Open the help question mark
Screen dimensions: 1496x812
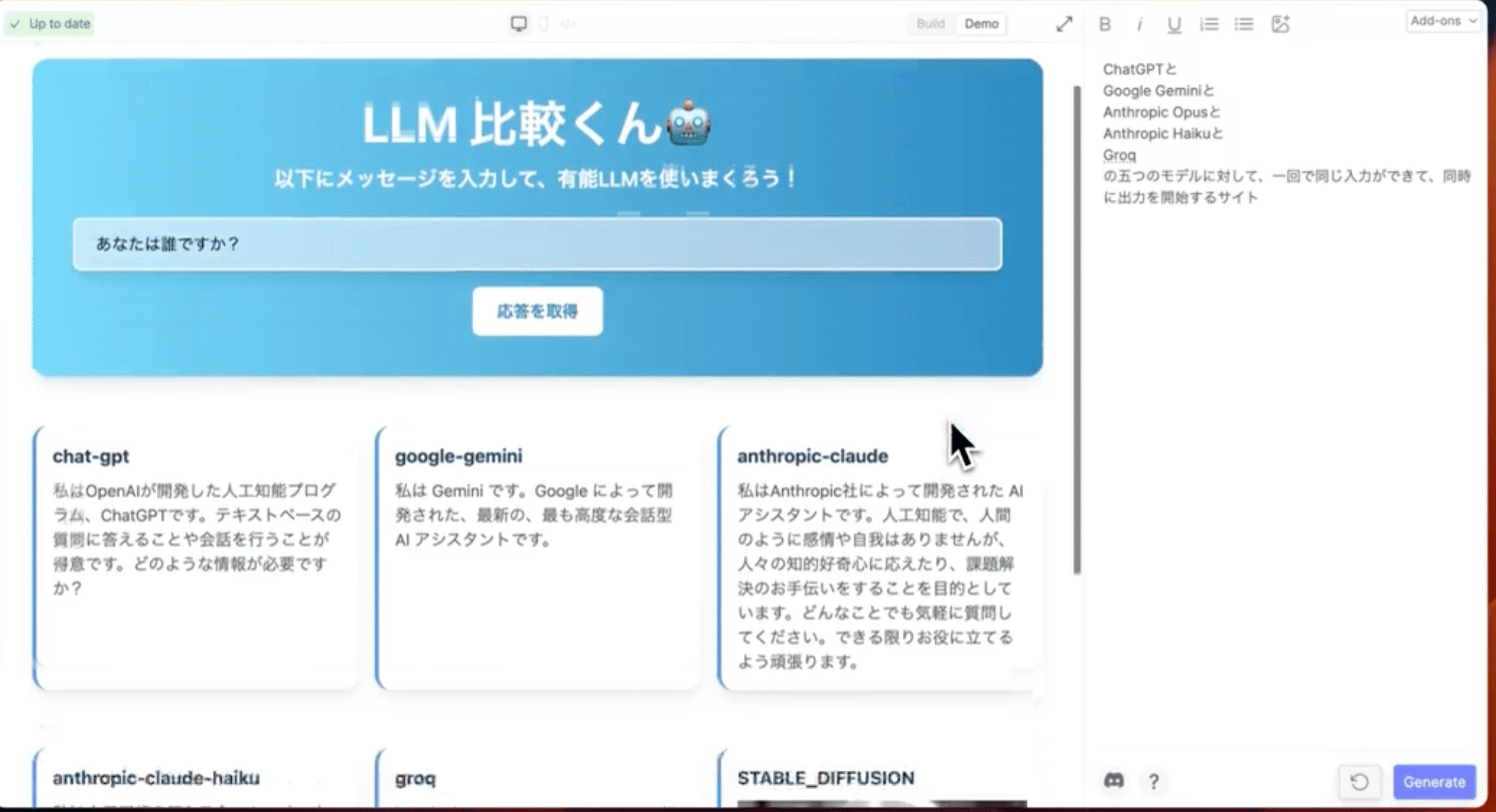[1154, 781]
